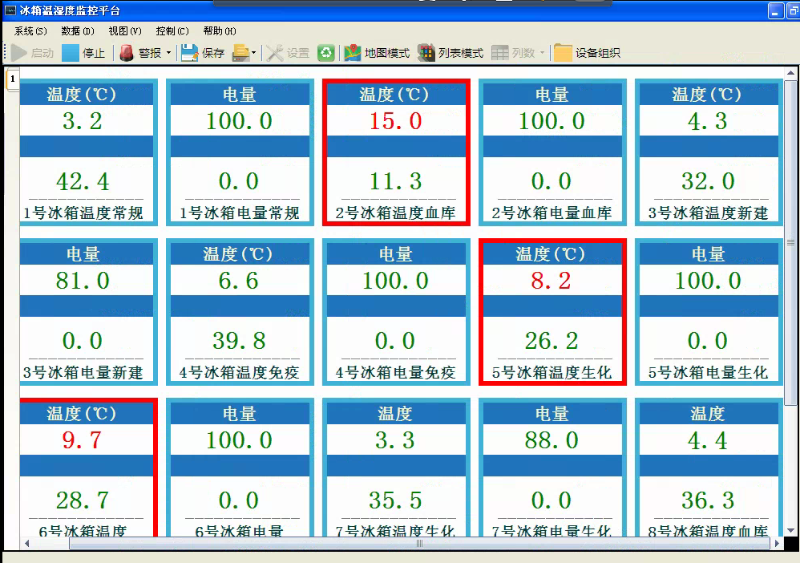Click the 3.3 value of 7号冰箱温度生化

coord(395,440)
